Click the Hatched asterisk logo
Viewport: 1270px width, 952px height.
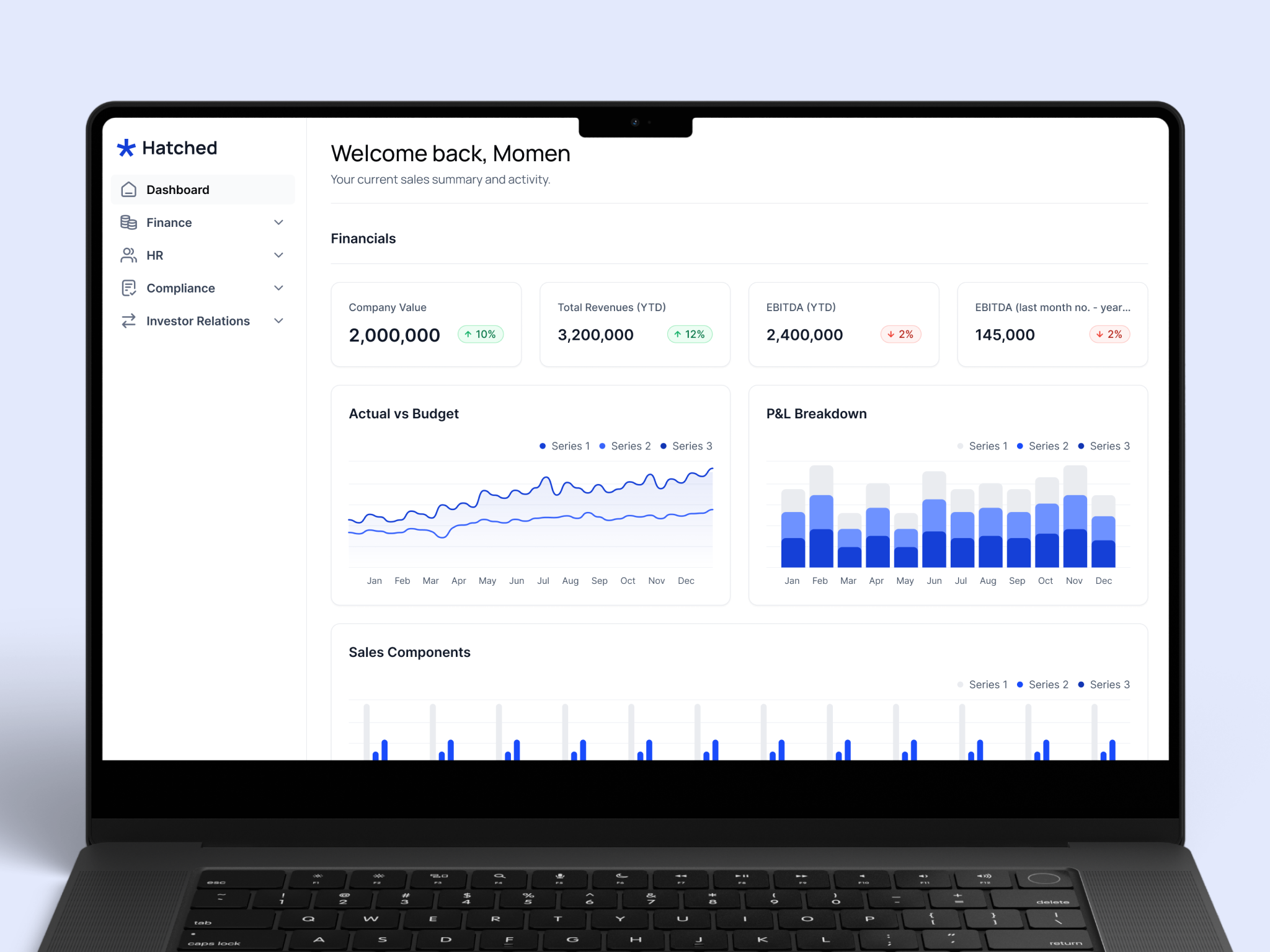click(x=126, y=148)
